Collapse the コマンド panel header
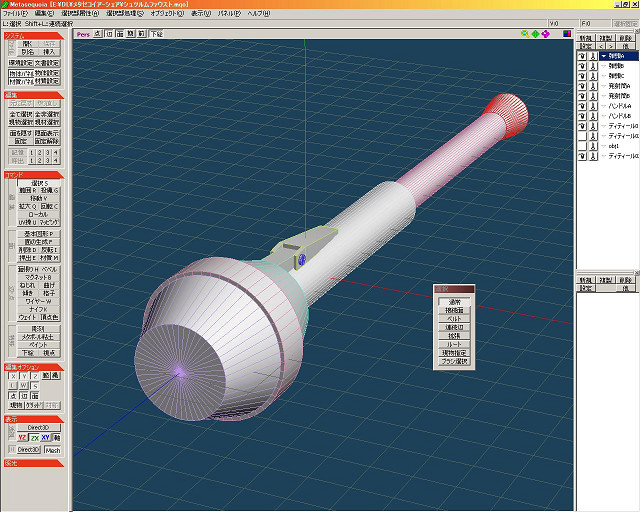 [34, 175]
